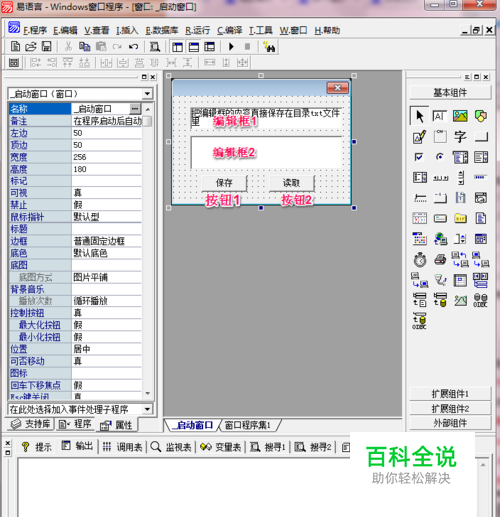The image size is (500, 517).
Task: Click the Undo arrow toolbar icon
Action: pos(133,47)
